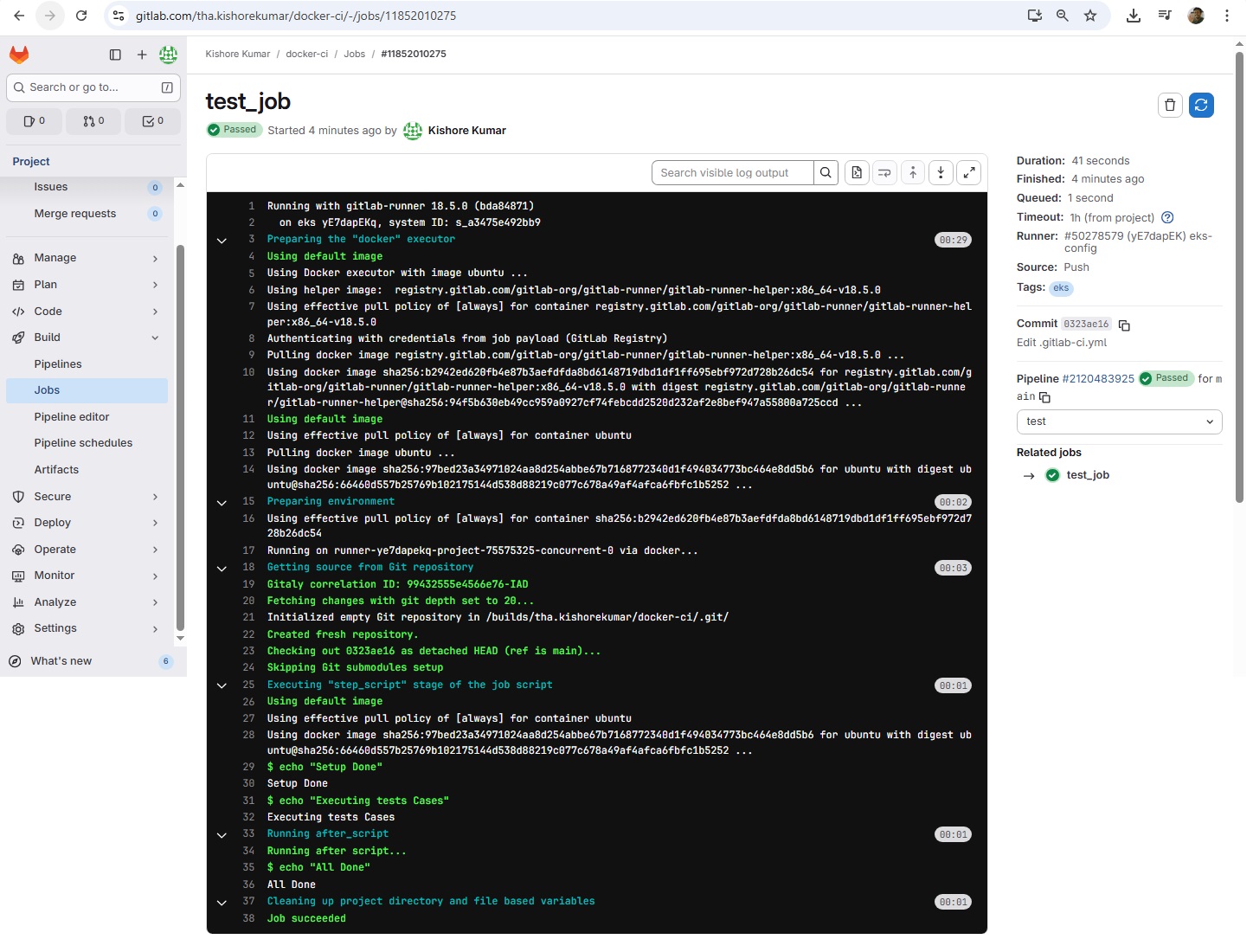Toggle the left sidebar visibility
This screenshot has width=1253, height=952.
coord(115,55)
